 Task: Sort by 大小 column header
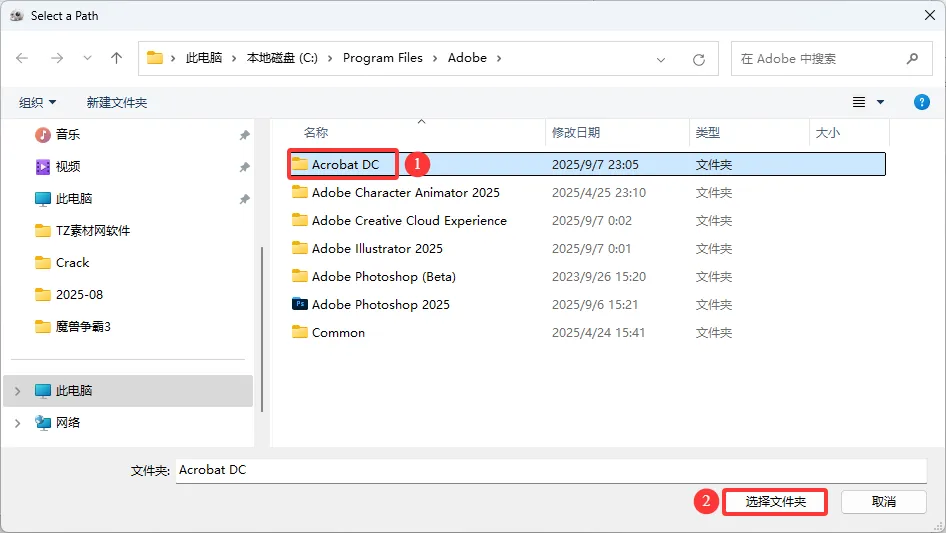(828, 132)
